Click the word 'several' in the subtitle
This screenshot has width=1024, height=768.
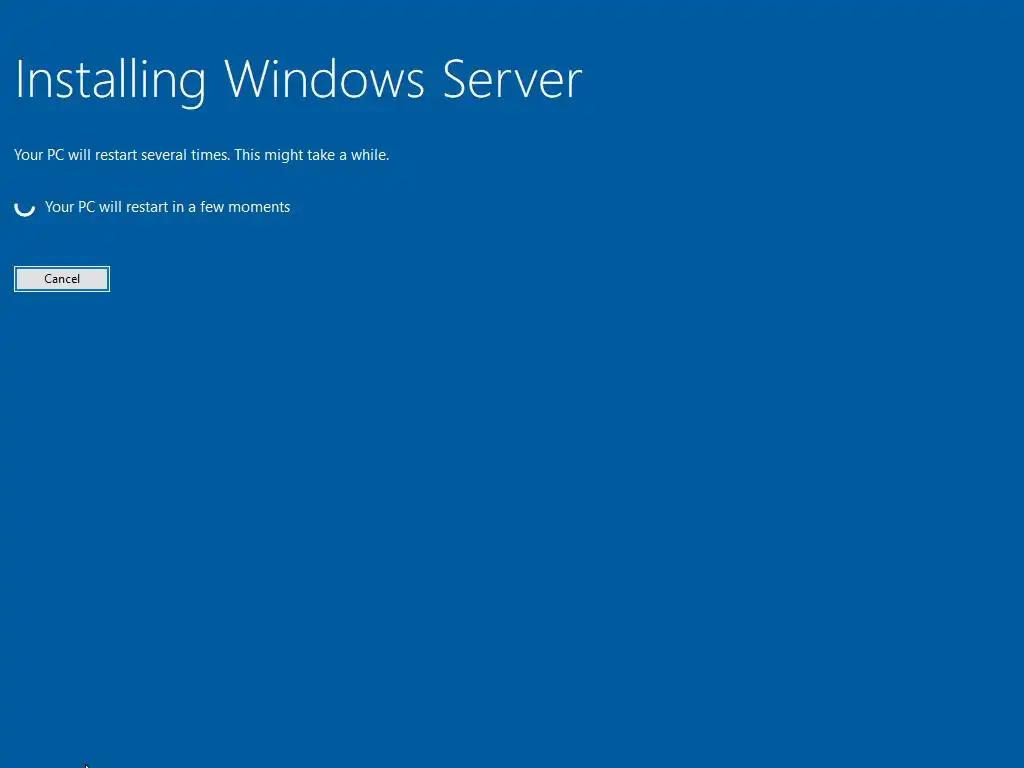(164, 155)
